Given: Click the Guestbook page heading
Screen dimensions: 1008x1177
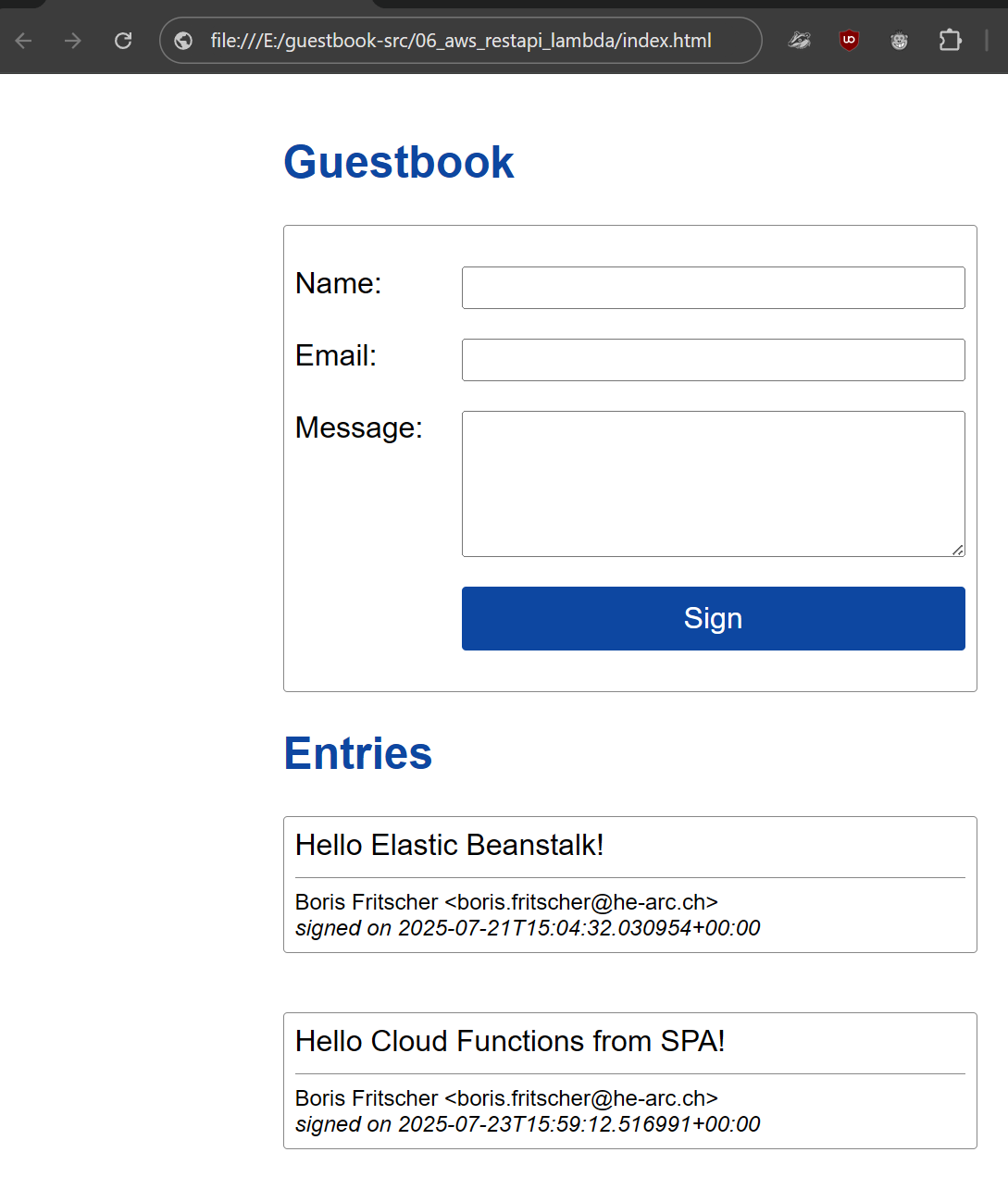Looking at the screenshot, I should pyautogui.click(x=398, y=163).
